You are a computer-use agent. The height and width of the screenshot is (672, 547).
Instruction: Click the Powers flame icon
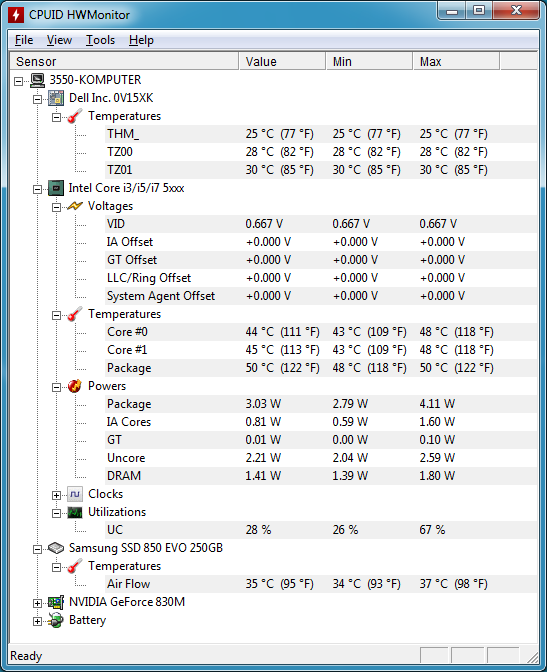[x=75, y=386]
